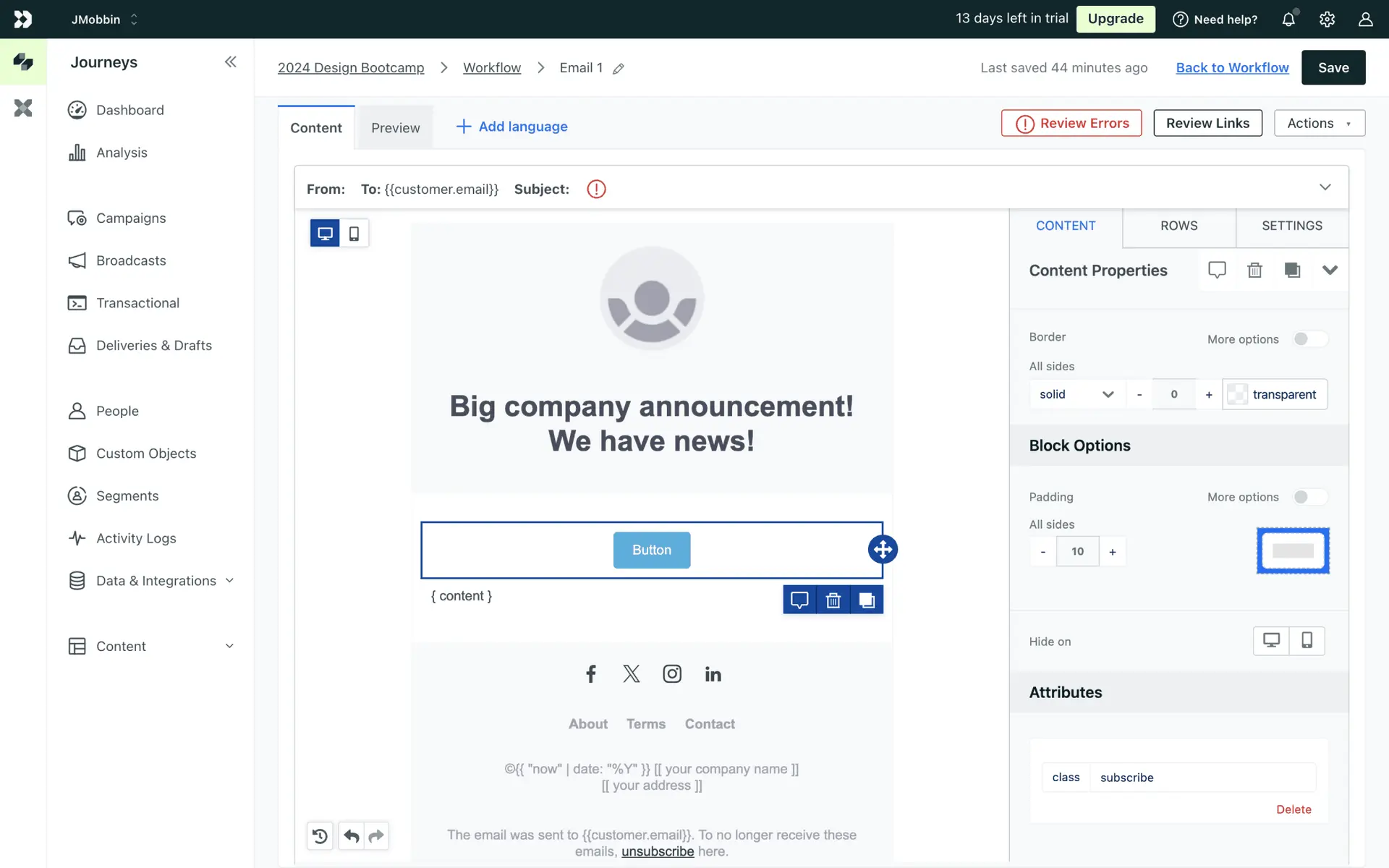Switch to the Preview tab
This screenshot has height=868, width=1389.
pyautogui.click(x=395, y=128)
